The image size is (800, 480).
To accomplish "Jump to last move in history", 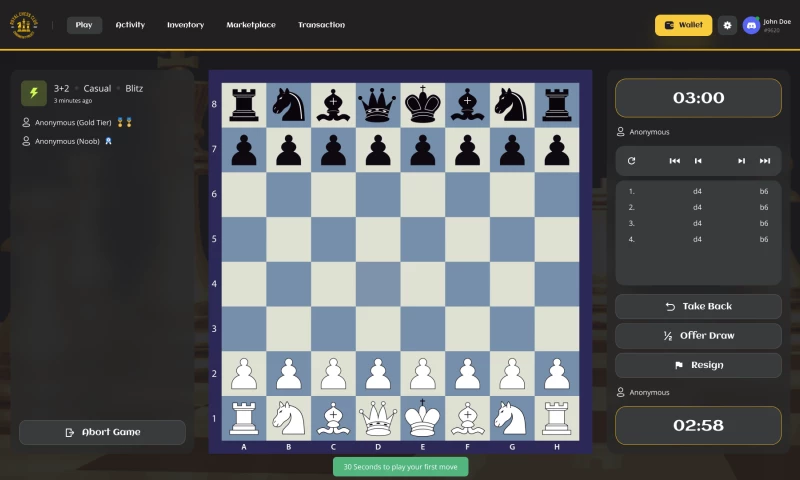I will [765, 161].
